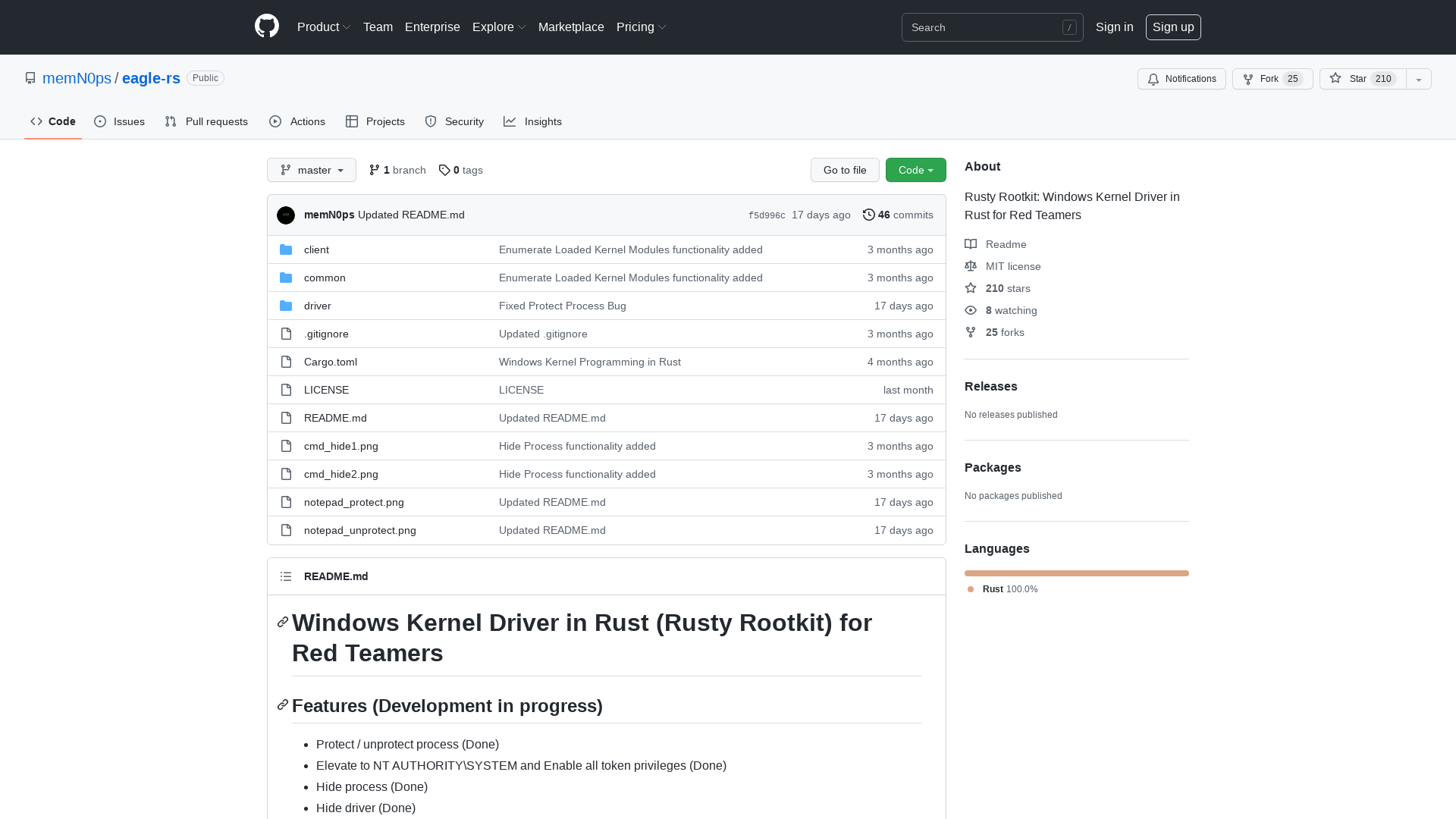Open Marketplace in top navigation
Viewport: 1456px width, 819px height.
pyautogui.click(x=571, y=27)
